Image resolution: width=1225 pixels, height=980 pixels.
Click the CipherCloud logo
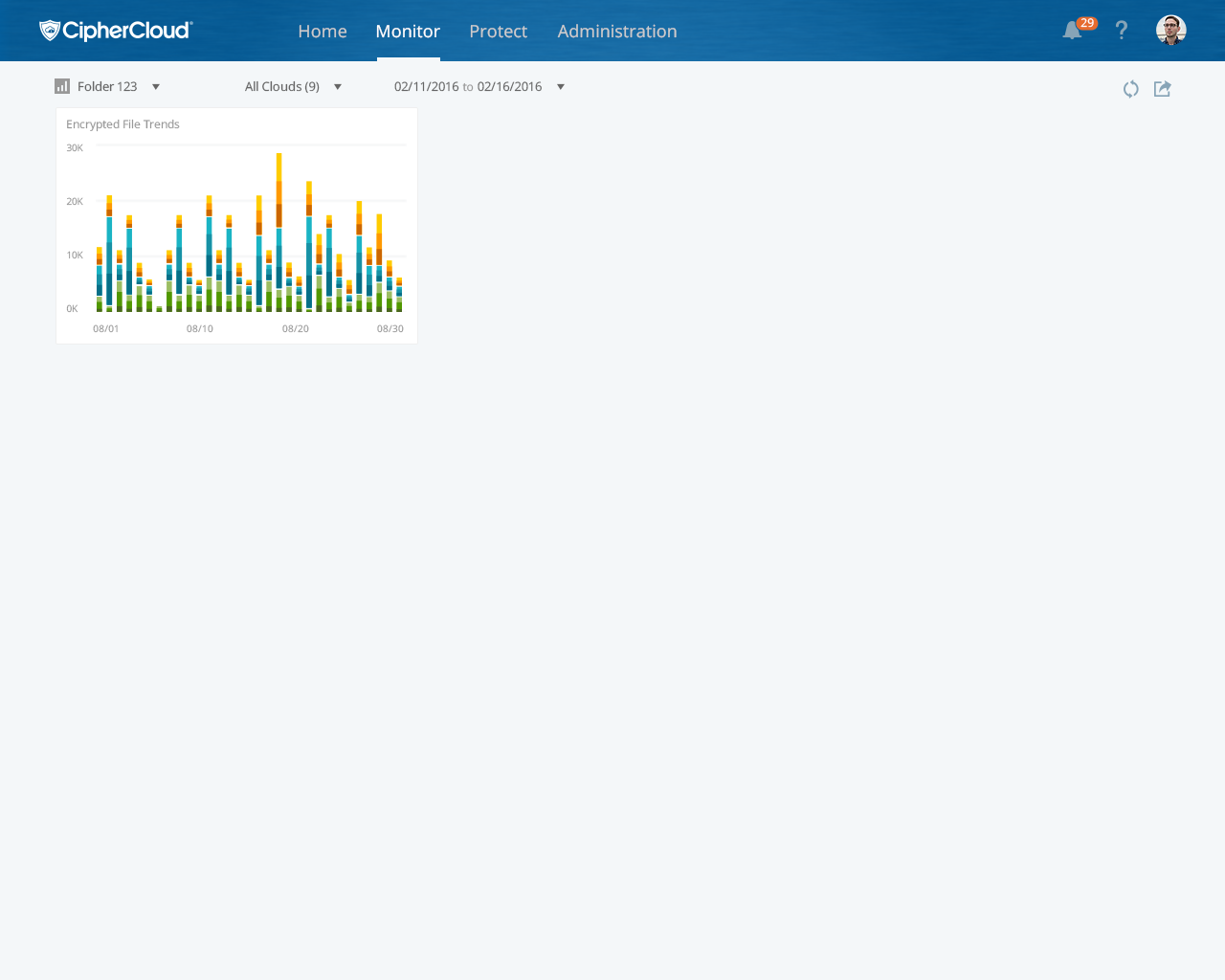(116, 31)
